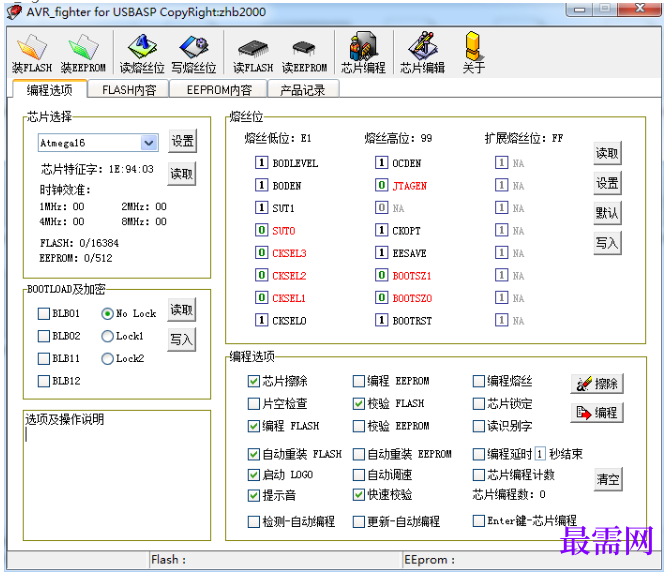Enable the 检测-自动编程 checkbox
Viewport: 672px width, 572px height.
click(x=254, y=521)
